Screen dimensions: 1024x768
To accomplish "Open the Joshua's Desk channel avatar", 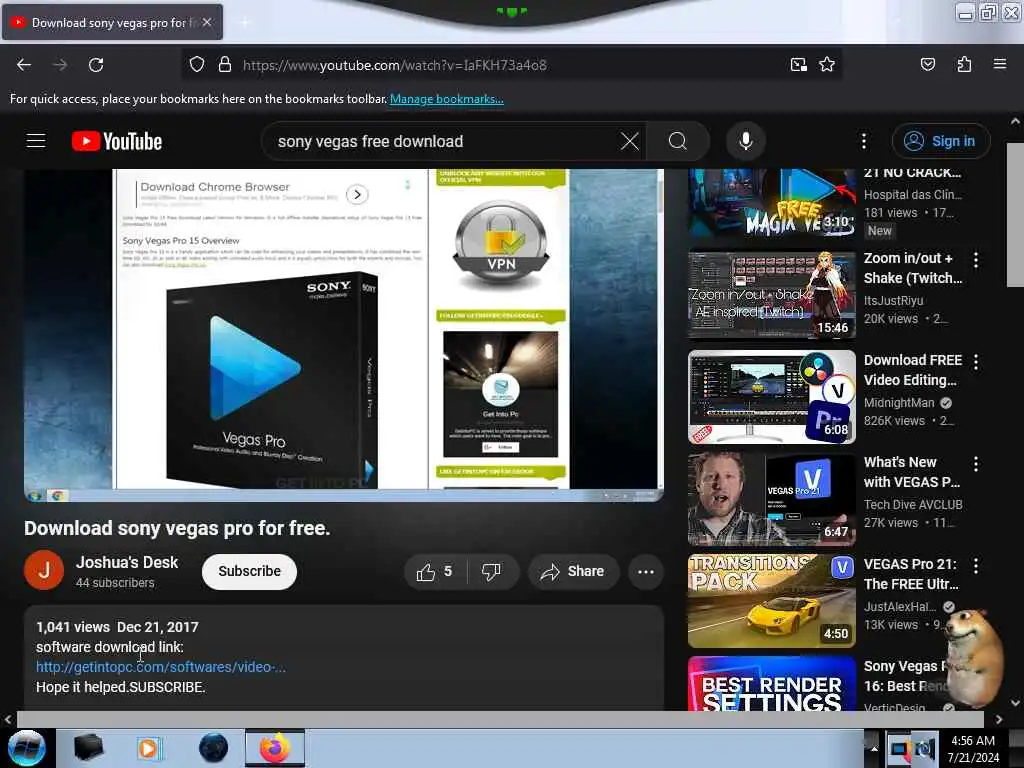I will pyautogui.click(x=44, y=570).
